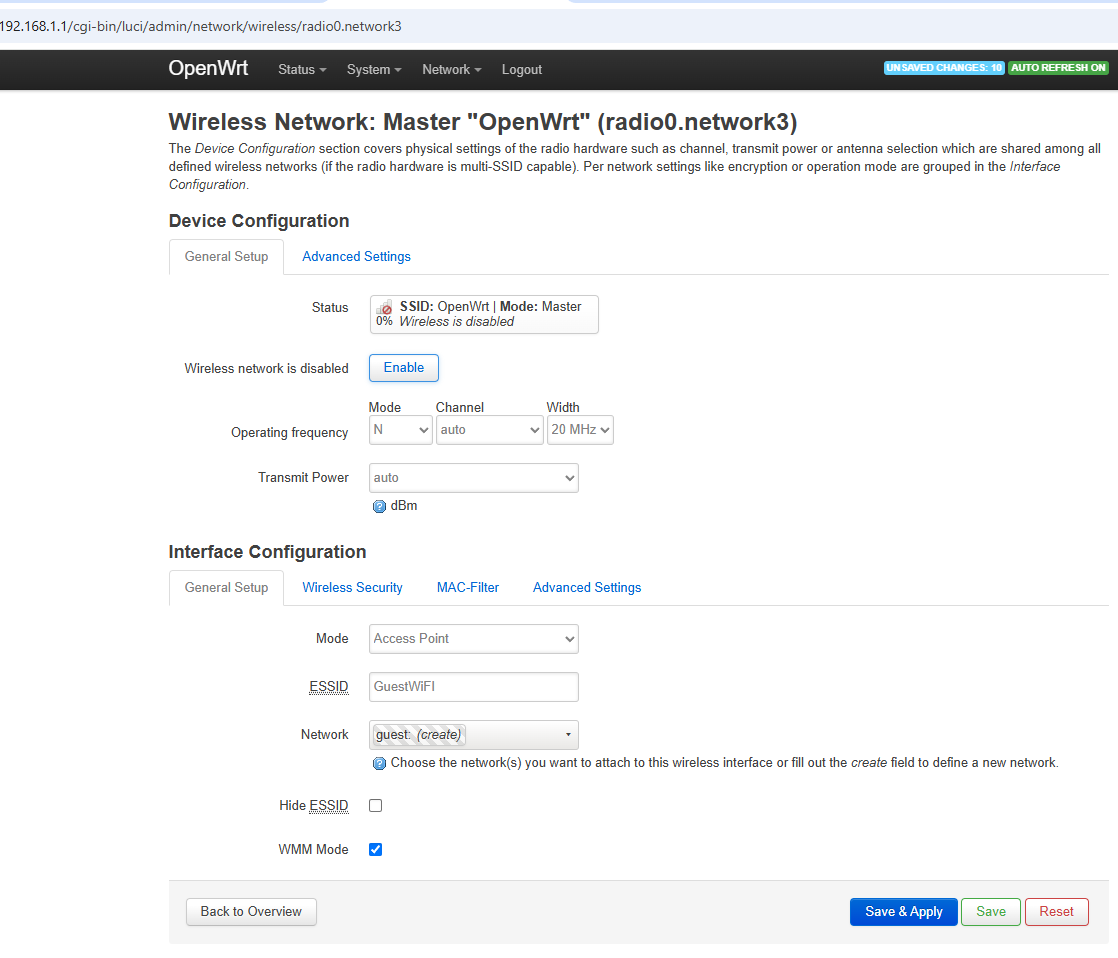Open the Width dropdown showing 20 MHz
The width and height of the screenshot is (1118, 958).
point(580,430)
